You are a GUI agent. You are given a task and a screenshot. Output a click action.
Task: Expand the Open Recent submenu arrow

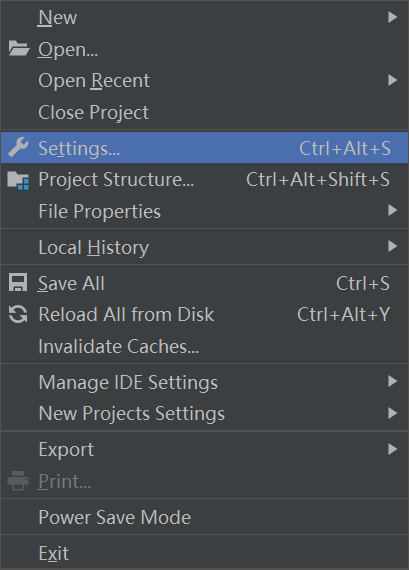392,80
